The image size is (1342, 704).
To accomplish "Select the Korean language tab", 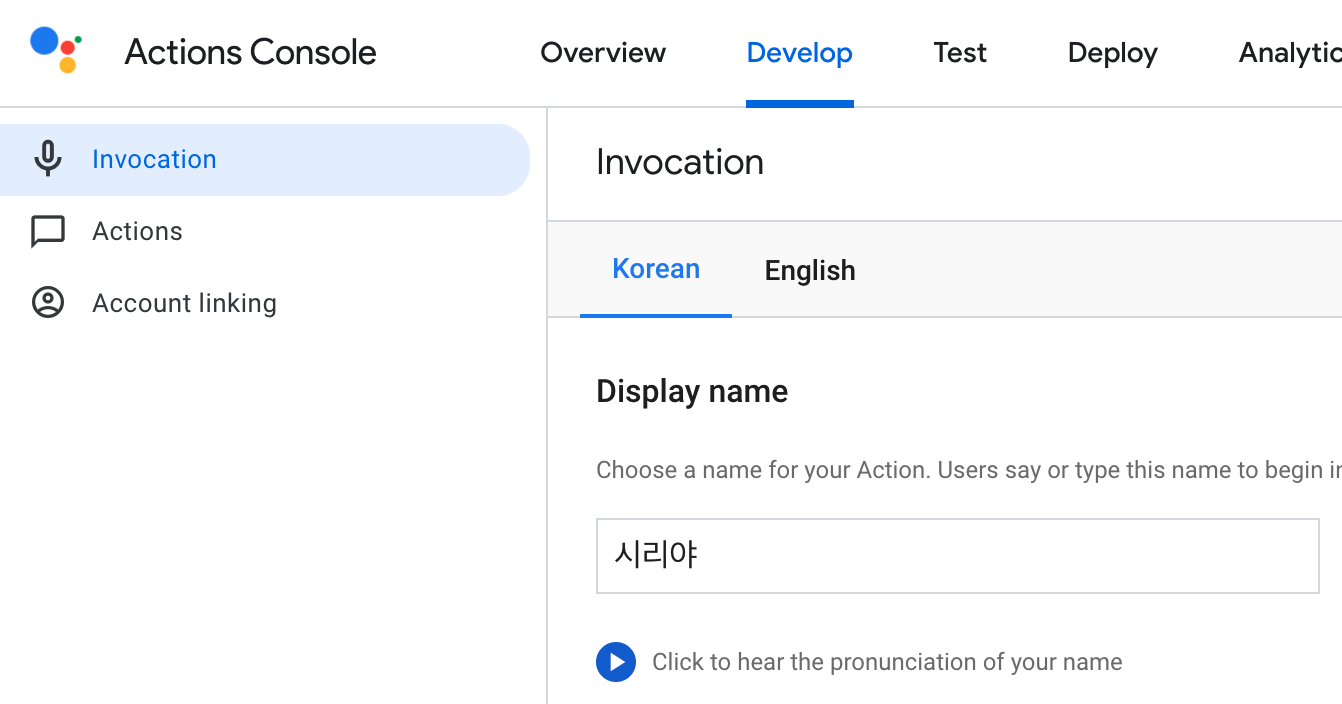I will (656, 269).
